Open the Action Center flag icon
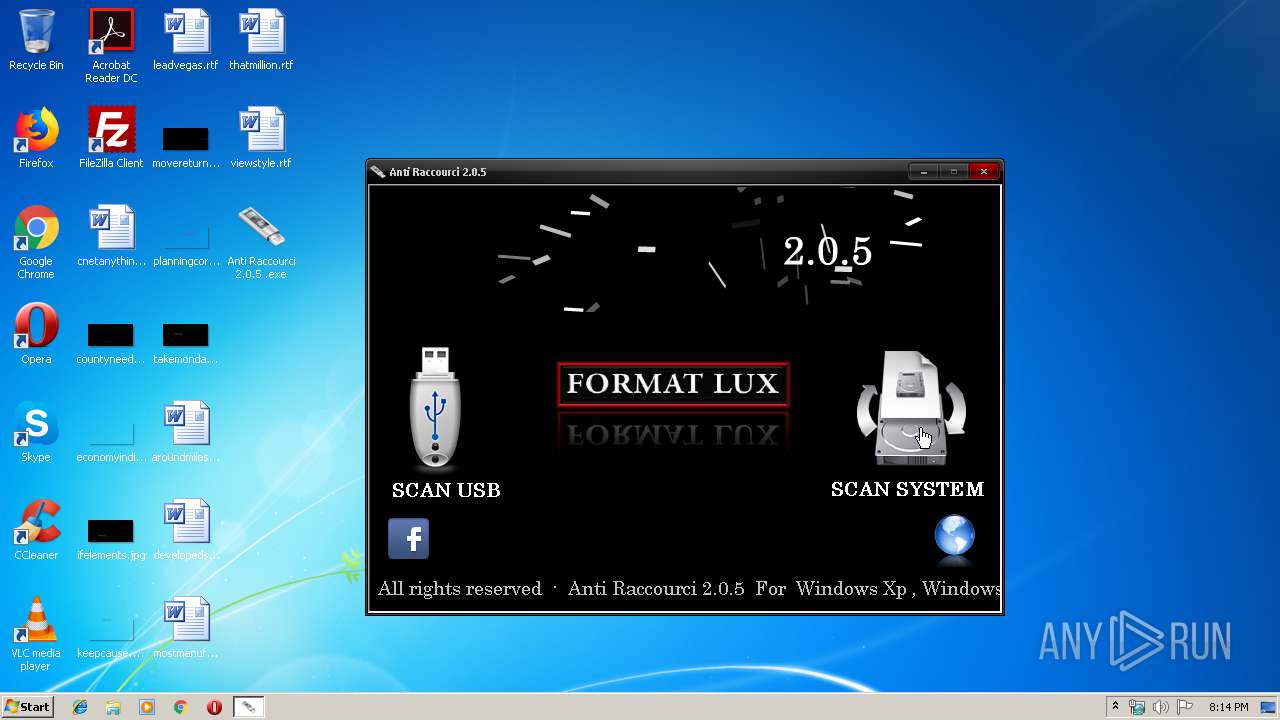 (1185, 707)
